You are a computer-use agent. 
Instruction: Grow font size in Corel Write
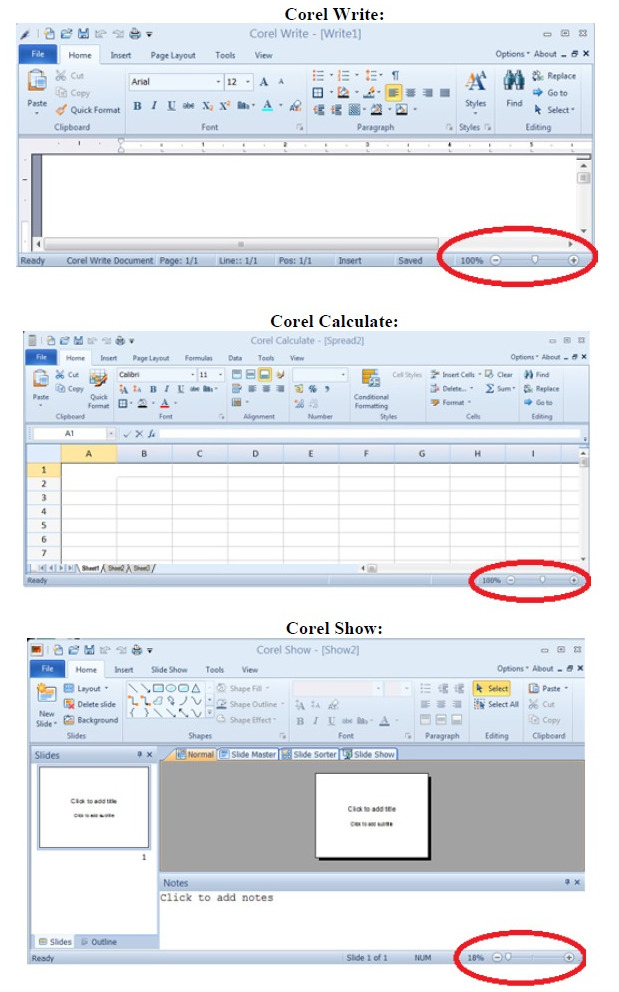click(x=264, y=82)
